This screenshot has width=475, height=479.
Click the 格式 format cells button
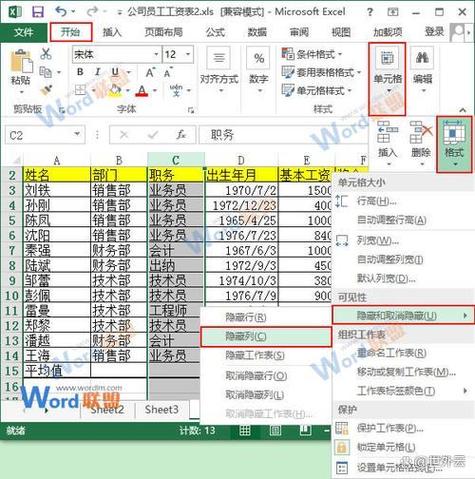pos(454,144)
